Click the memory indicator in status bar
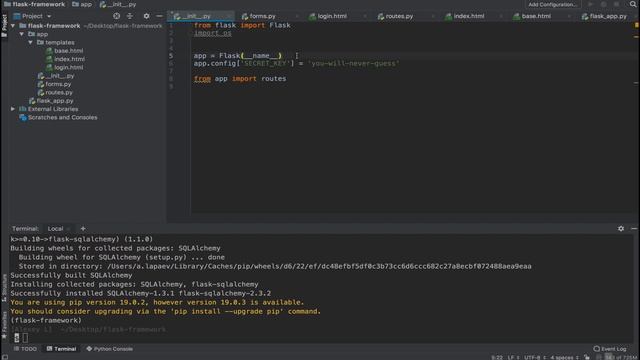 (x=621, y=358)
